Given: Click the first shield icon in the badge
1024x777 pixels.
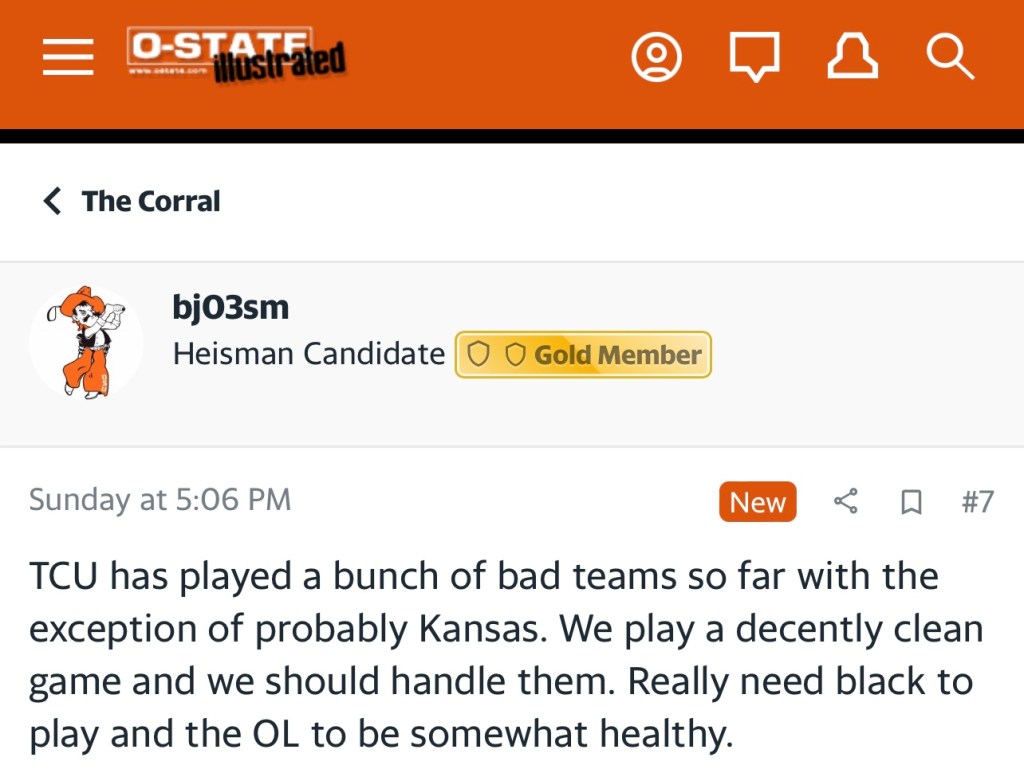Looking at the screenshot, I should [x=479, y=355].
